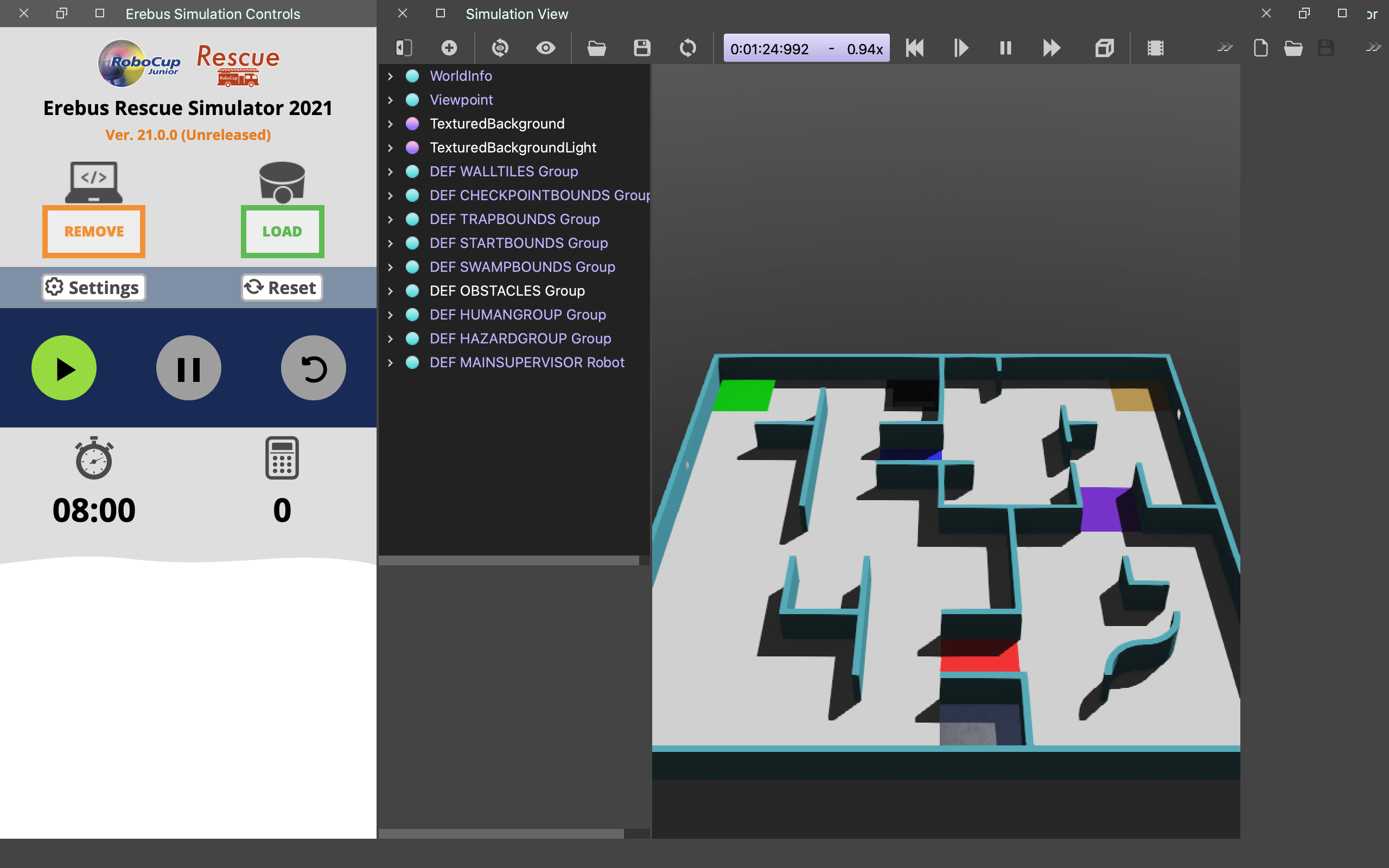1389x868 pixels.
Task: Select DEF MAINSUPERVISOR Robot tree item
Action: coord(526,362)
